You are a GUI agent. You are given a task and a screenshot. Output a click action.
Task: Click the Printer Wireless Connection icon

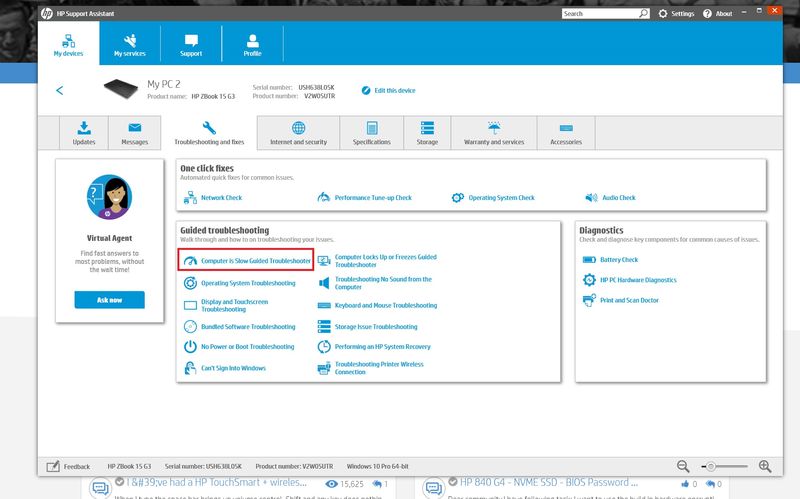(324, 368)
